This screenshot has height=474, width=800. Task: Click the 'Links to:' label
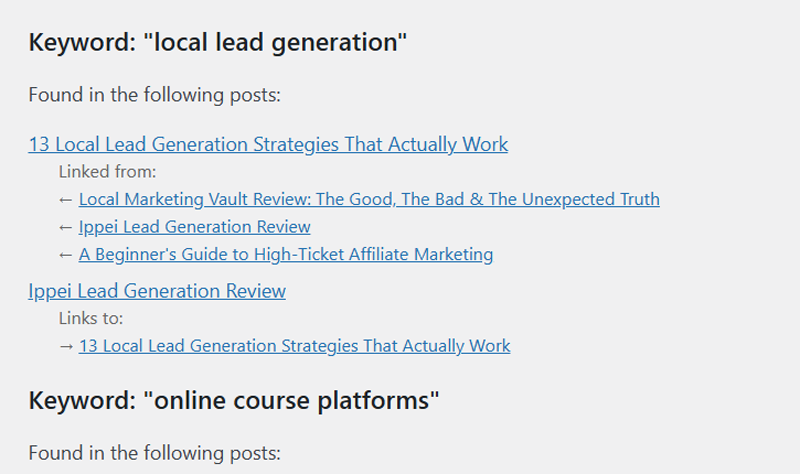91,318
